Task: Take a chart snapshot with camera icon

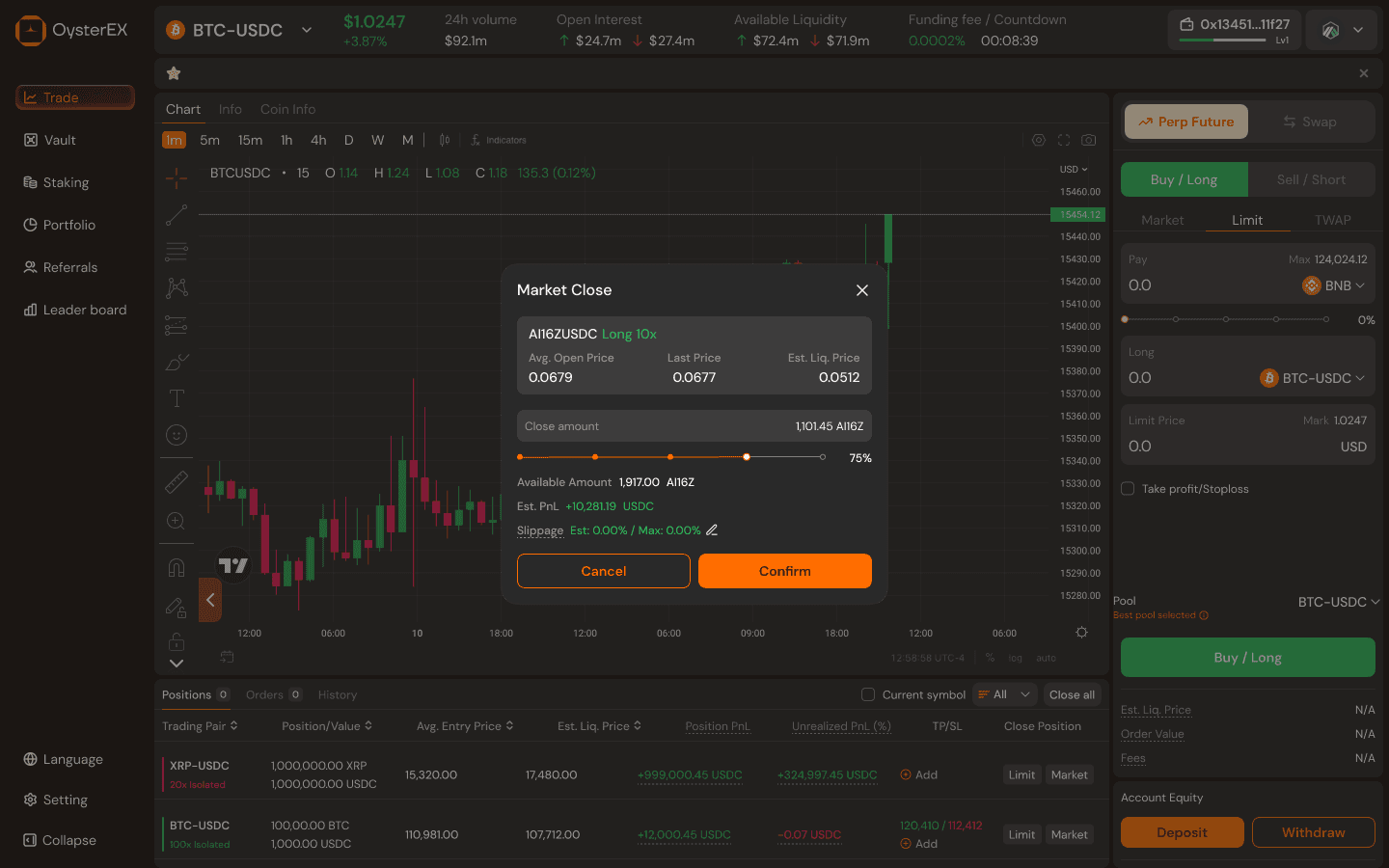Action: (x=1089, y=140)
